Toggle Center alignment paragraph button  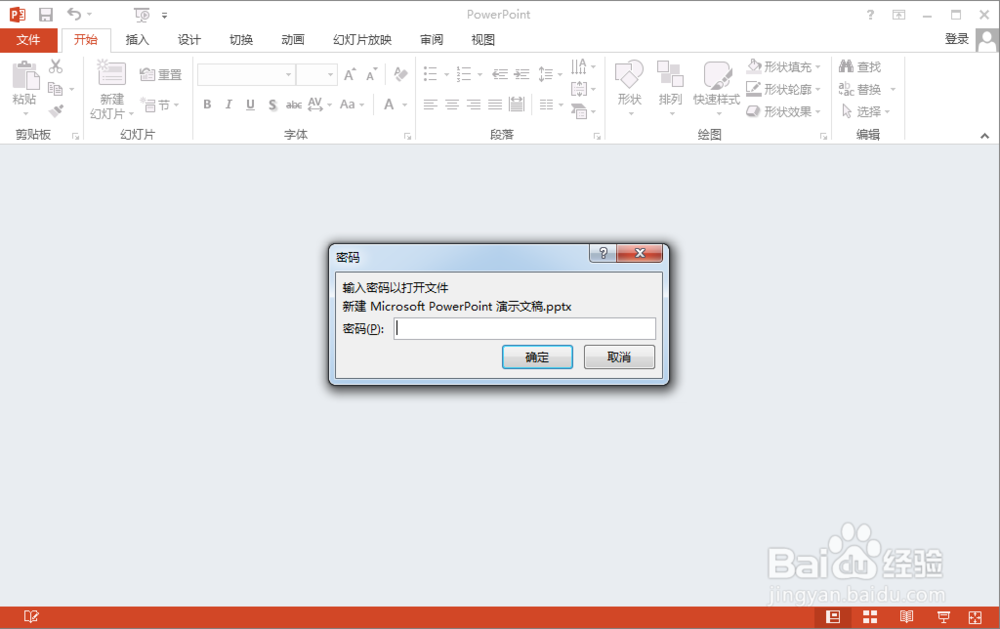pos(452,105)
